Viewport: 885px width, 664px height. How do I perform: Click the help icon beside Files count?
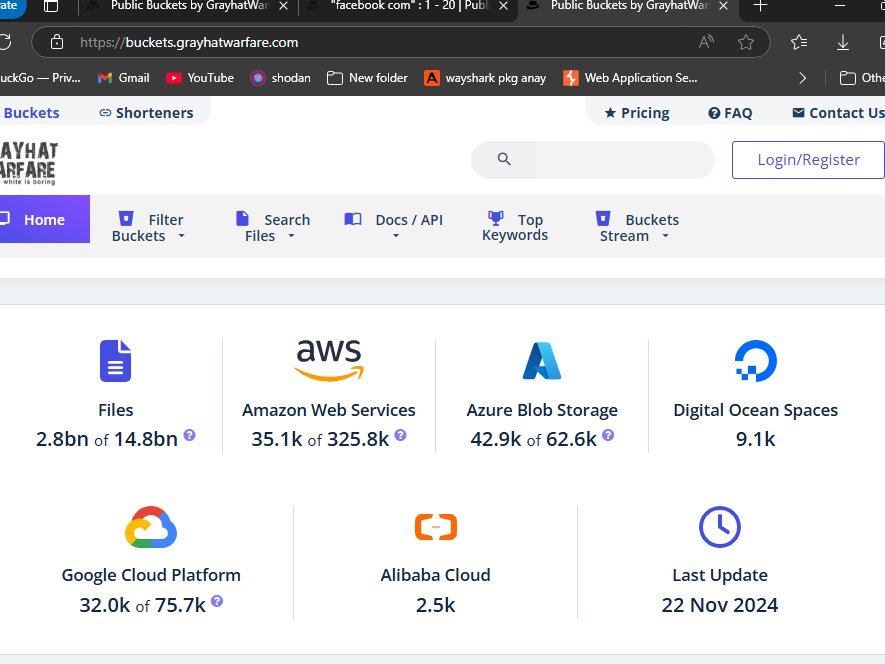click(x=190, y=435)
